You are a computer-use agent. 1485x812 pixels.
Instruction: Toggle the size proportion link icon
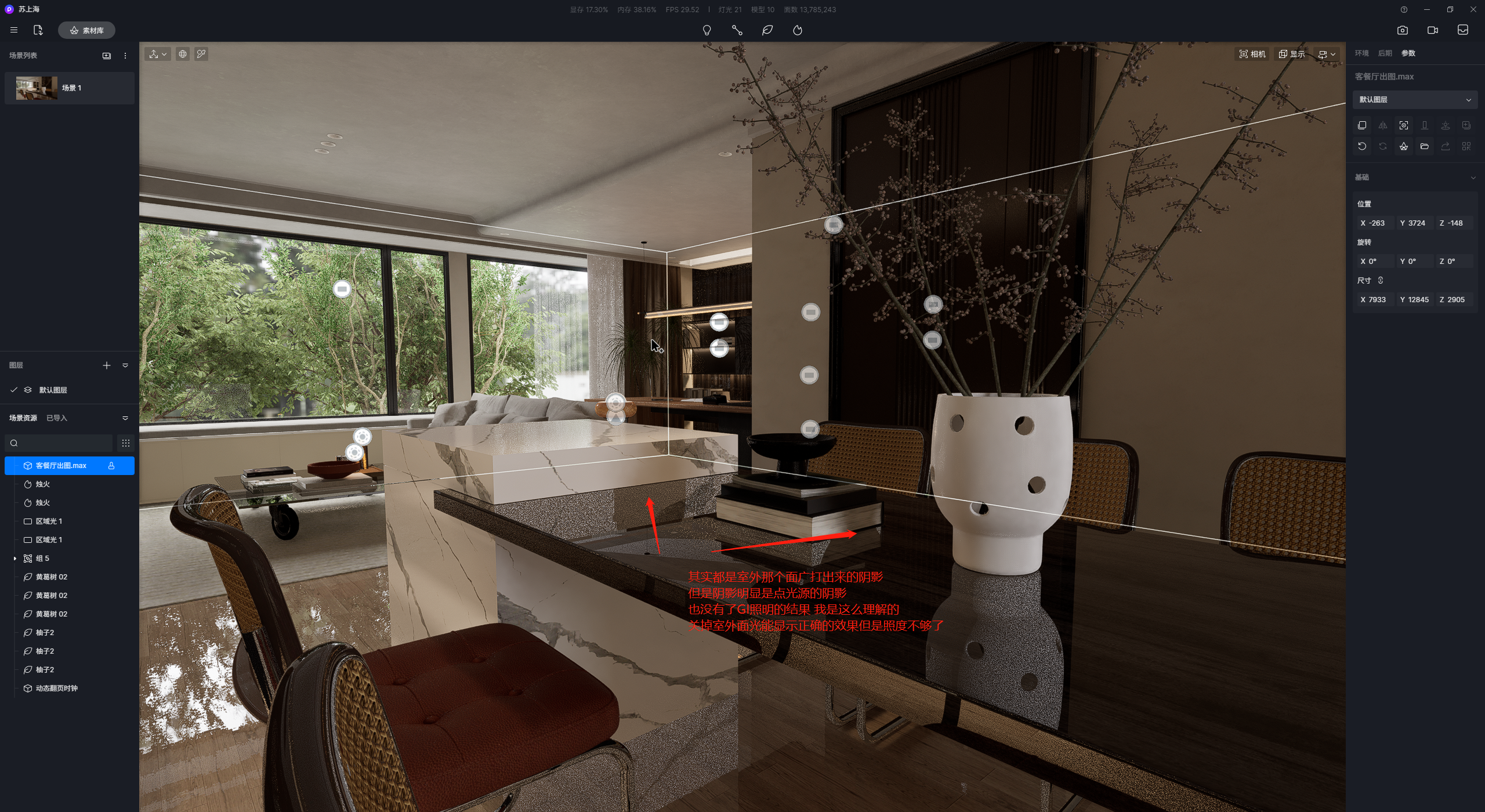[x=1381, y=281]
